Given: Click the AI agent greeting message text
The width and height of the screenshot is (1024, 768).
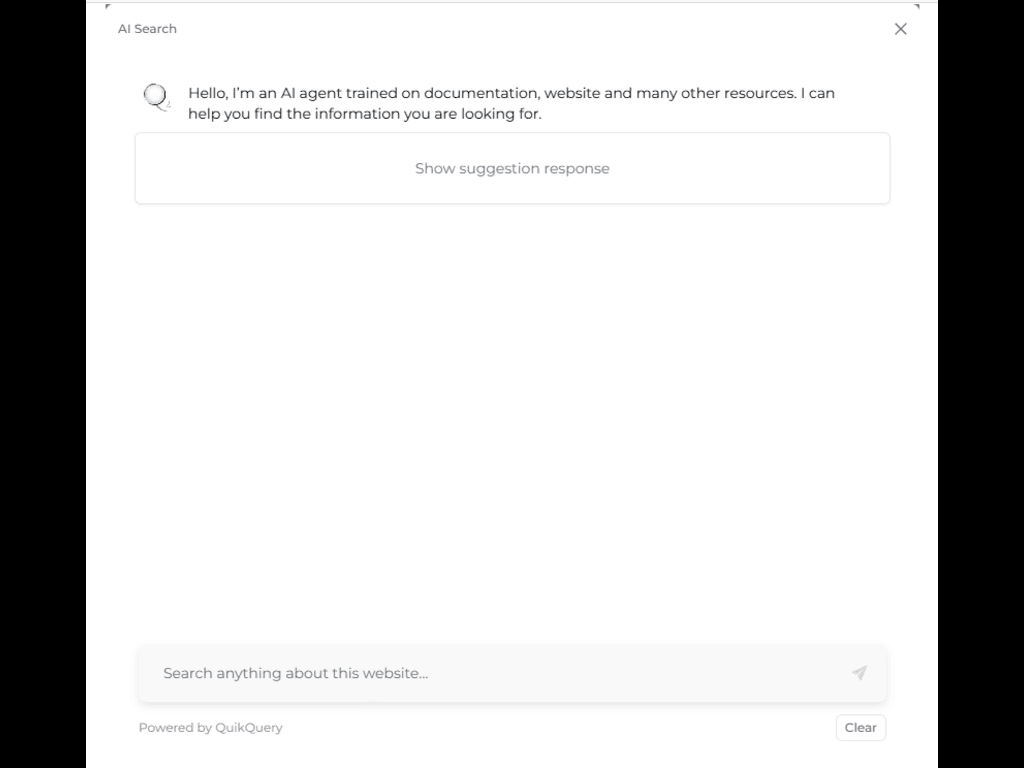Looking at the screenshot, I should [511, 103].
